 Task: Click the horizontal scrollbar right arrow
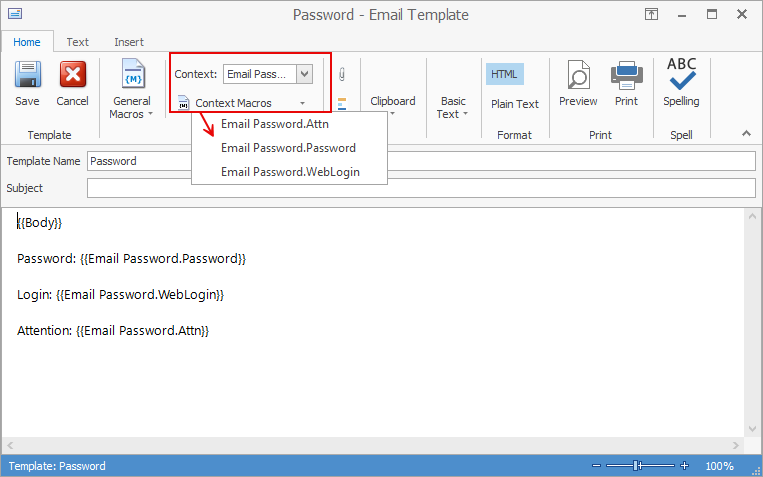tap(736, 445)
